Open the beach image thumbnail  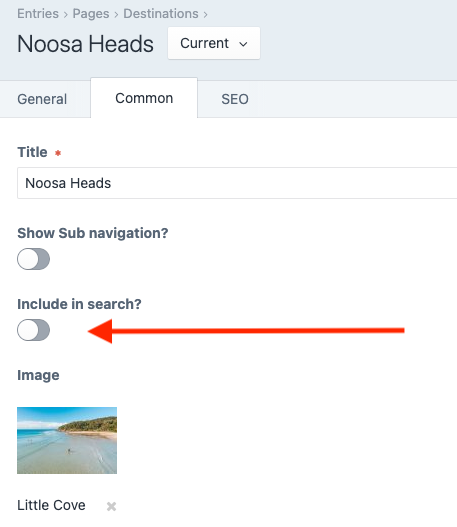67,440
